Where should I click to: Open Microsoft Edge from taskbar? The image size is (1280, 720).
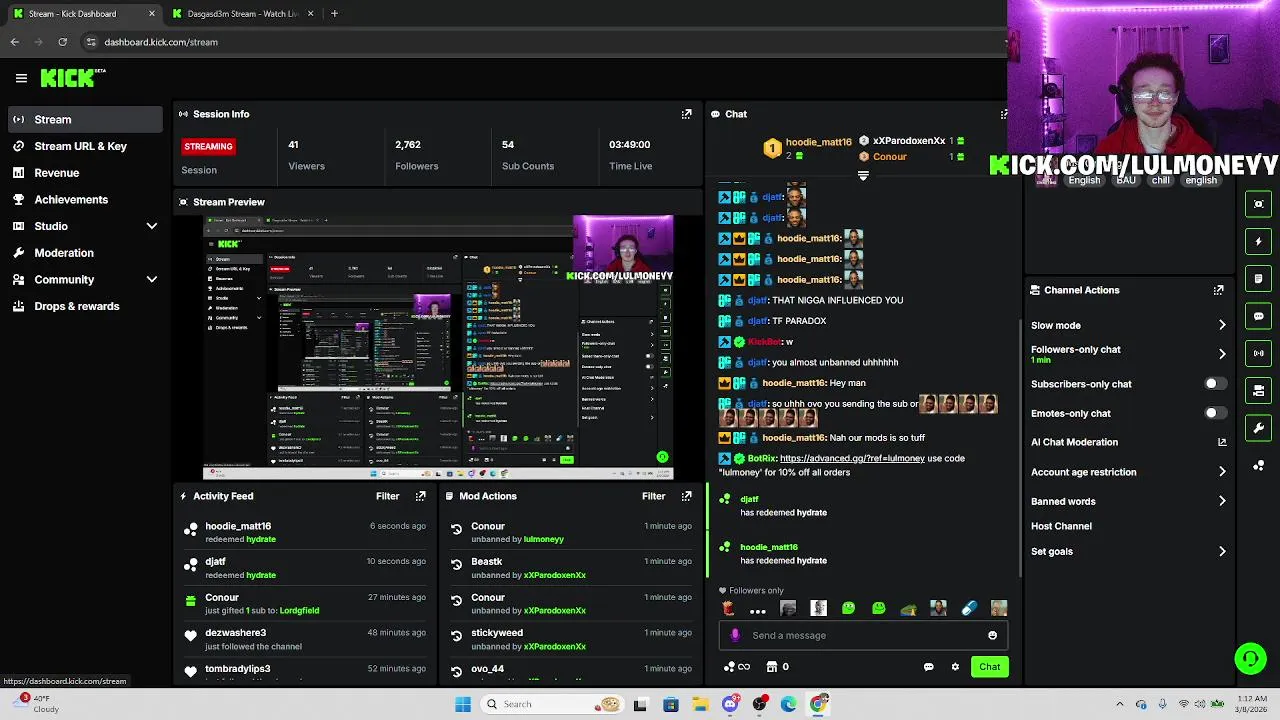[x=789, y=704]
